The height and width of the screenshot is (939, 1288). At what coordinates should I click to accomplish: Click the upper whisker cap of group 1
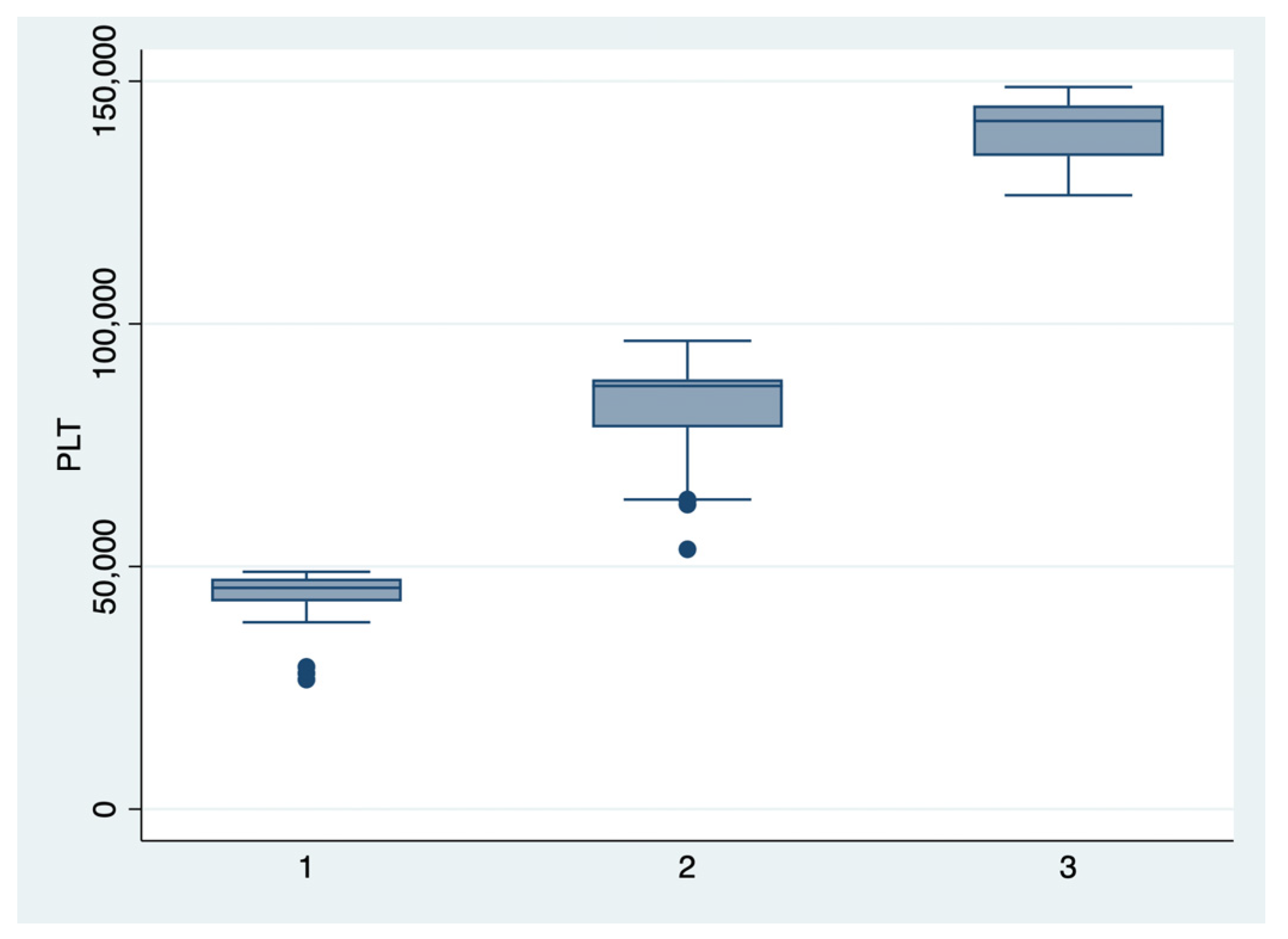(306, 572)
